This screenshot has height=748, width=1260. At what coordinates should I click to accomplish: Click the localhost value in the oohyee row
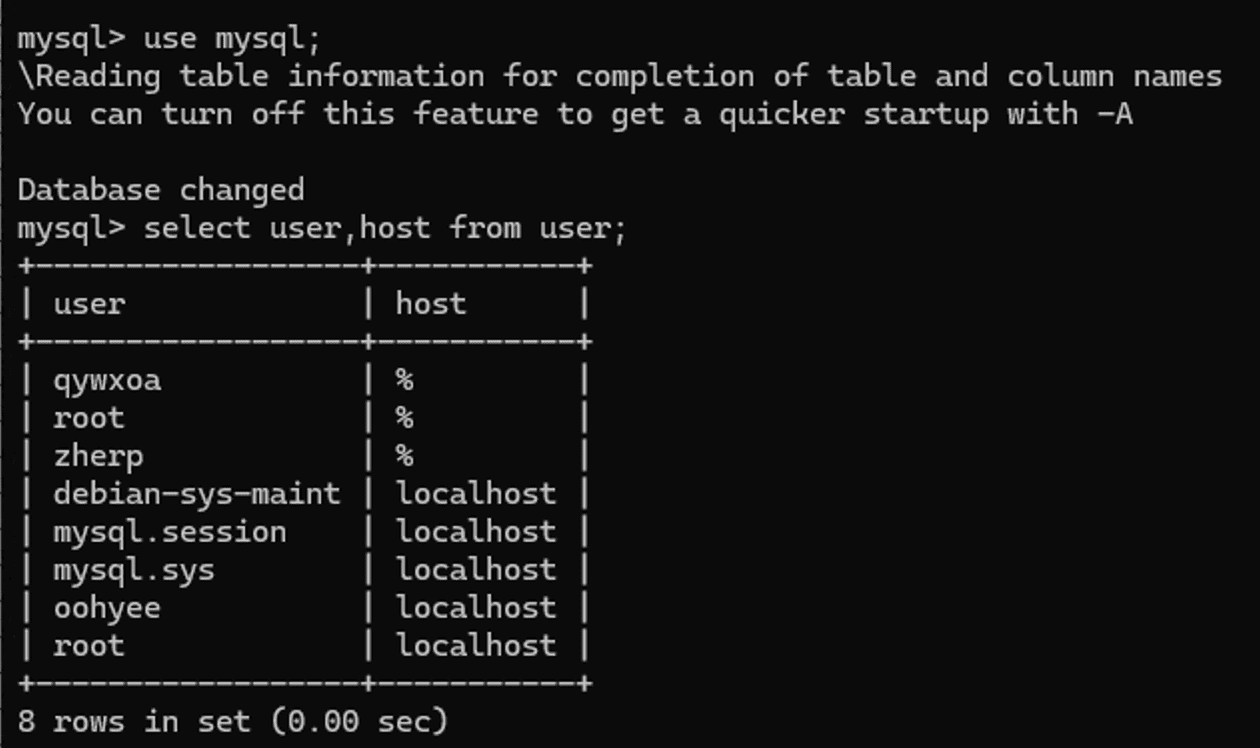pos(476,608)
